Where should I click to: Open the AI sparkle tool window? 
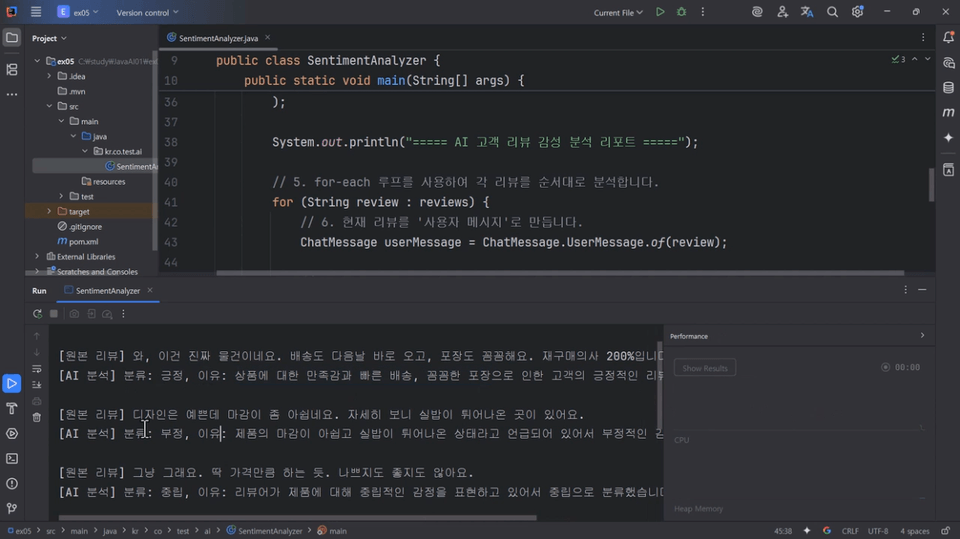point(948,138)
